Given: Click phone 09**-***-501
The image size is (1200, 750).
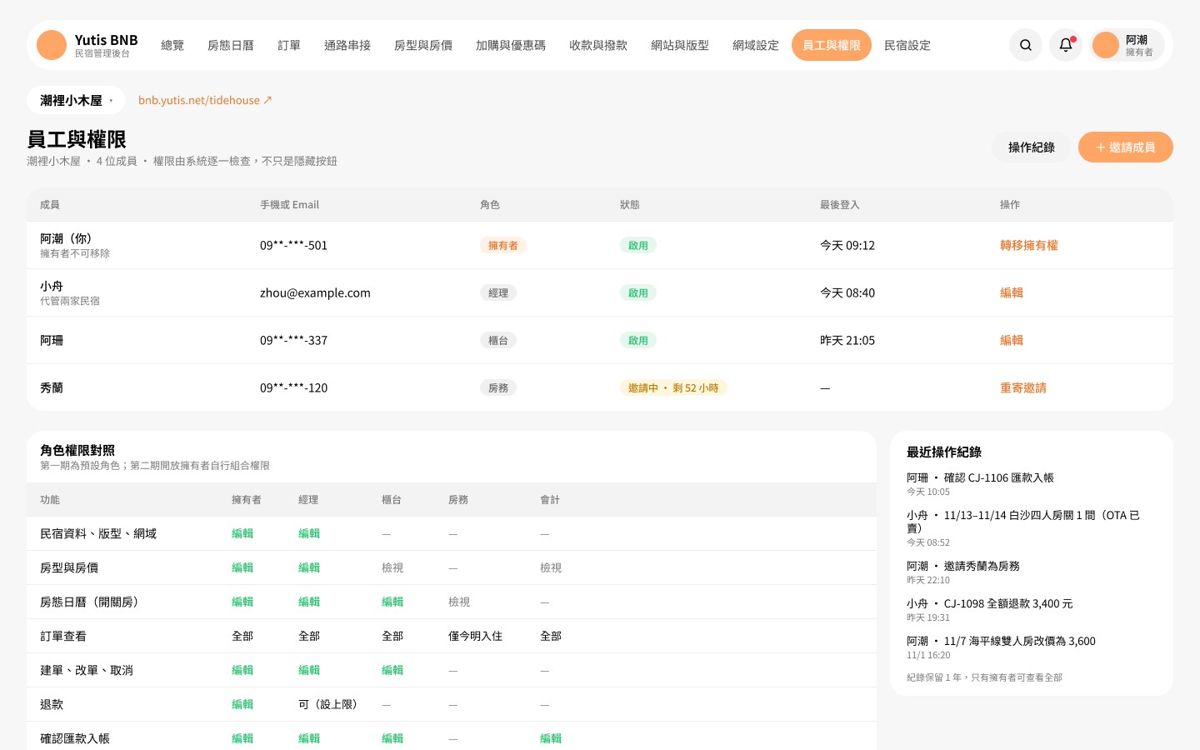Looking at the screenshot, I should coord(294,245).
